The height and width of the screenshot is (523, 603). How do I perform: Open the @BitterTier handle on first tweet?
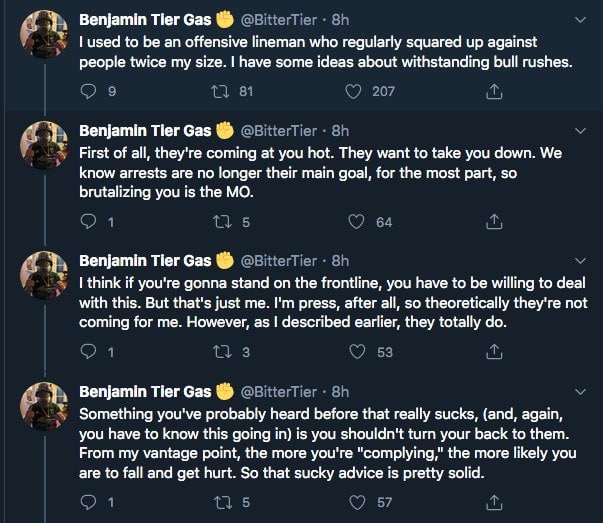282,20
